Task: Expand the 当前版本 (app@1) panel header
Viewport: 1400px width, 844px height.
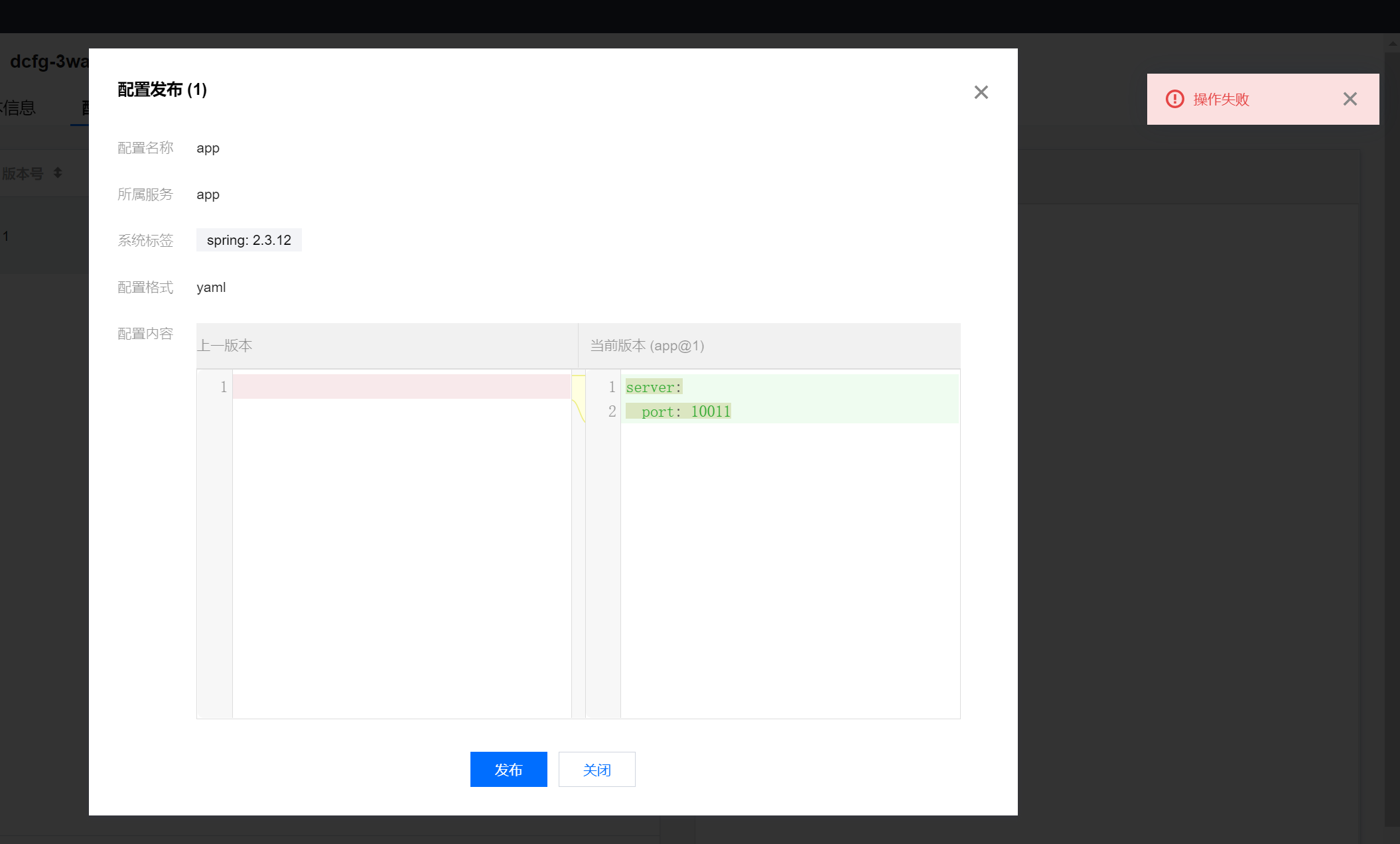Action: [648, 346]
